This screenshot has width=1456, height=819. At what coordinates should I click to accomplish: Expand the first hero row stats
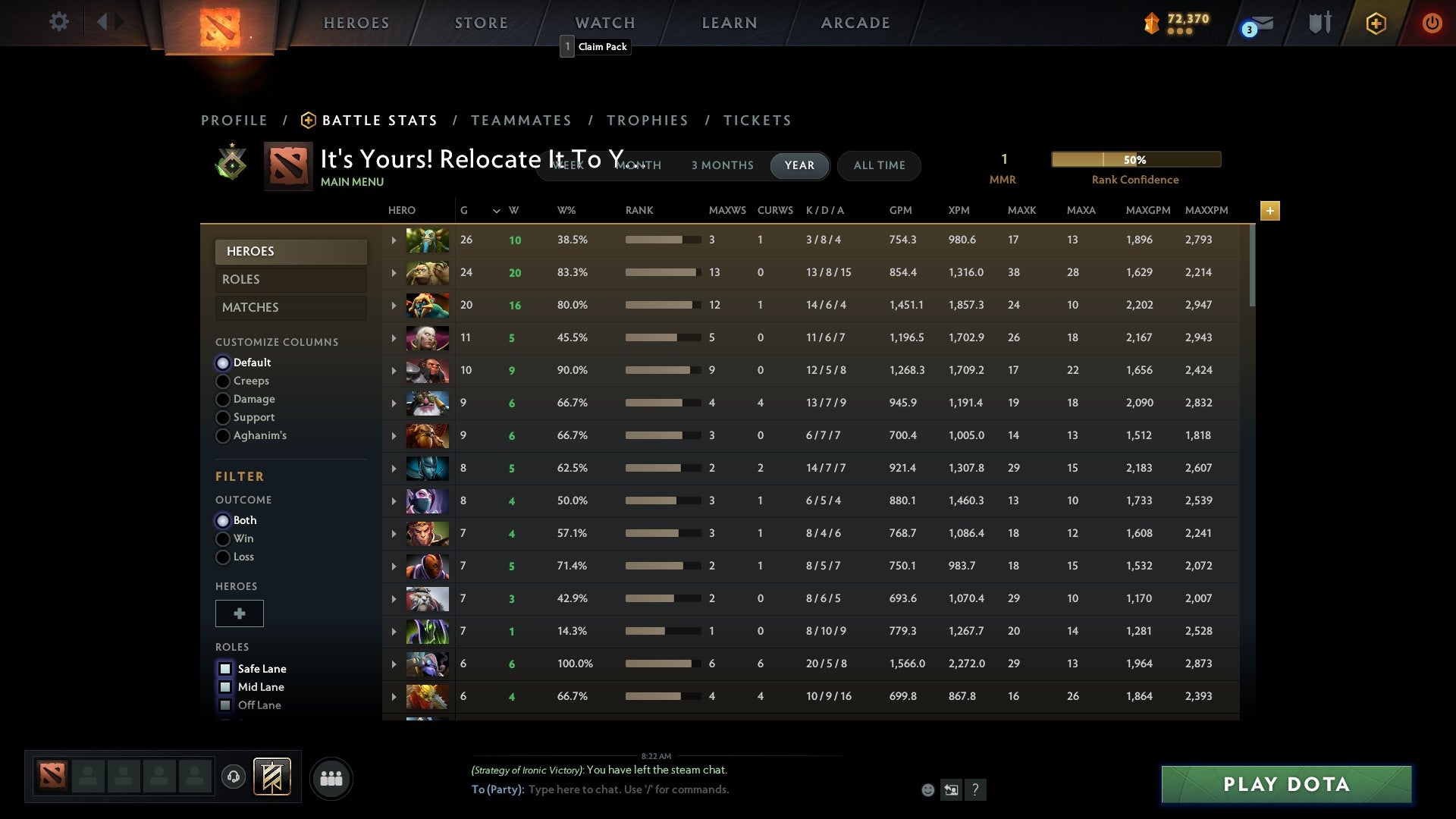[393, 240]
